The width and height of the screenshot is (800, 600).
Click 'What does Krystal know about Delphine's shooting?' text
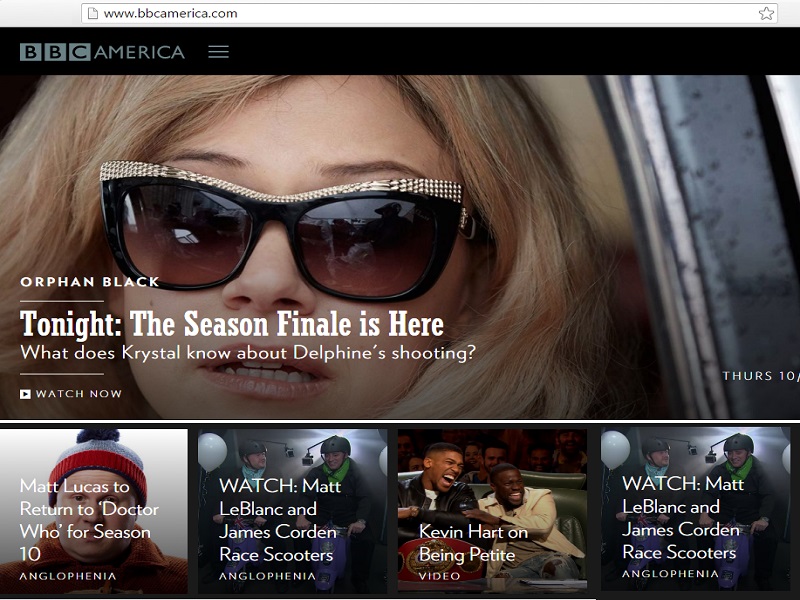(x=248, y=353)
